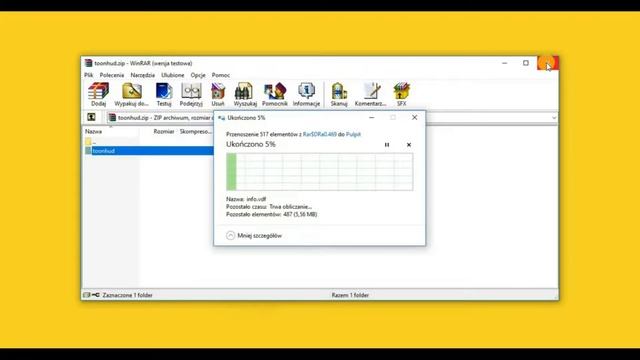This screenshot has height=360, width=640.
Task: Run the Testuj archive test
Action: 164,94
